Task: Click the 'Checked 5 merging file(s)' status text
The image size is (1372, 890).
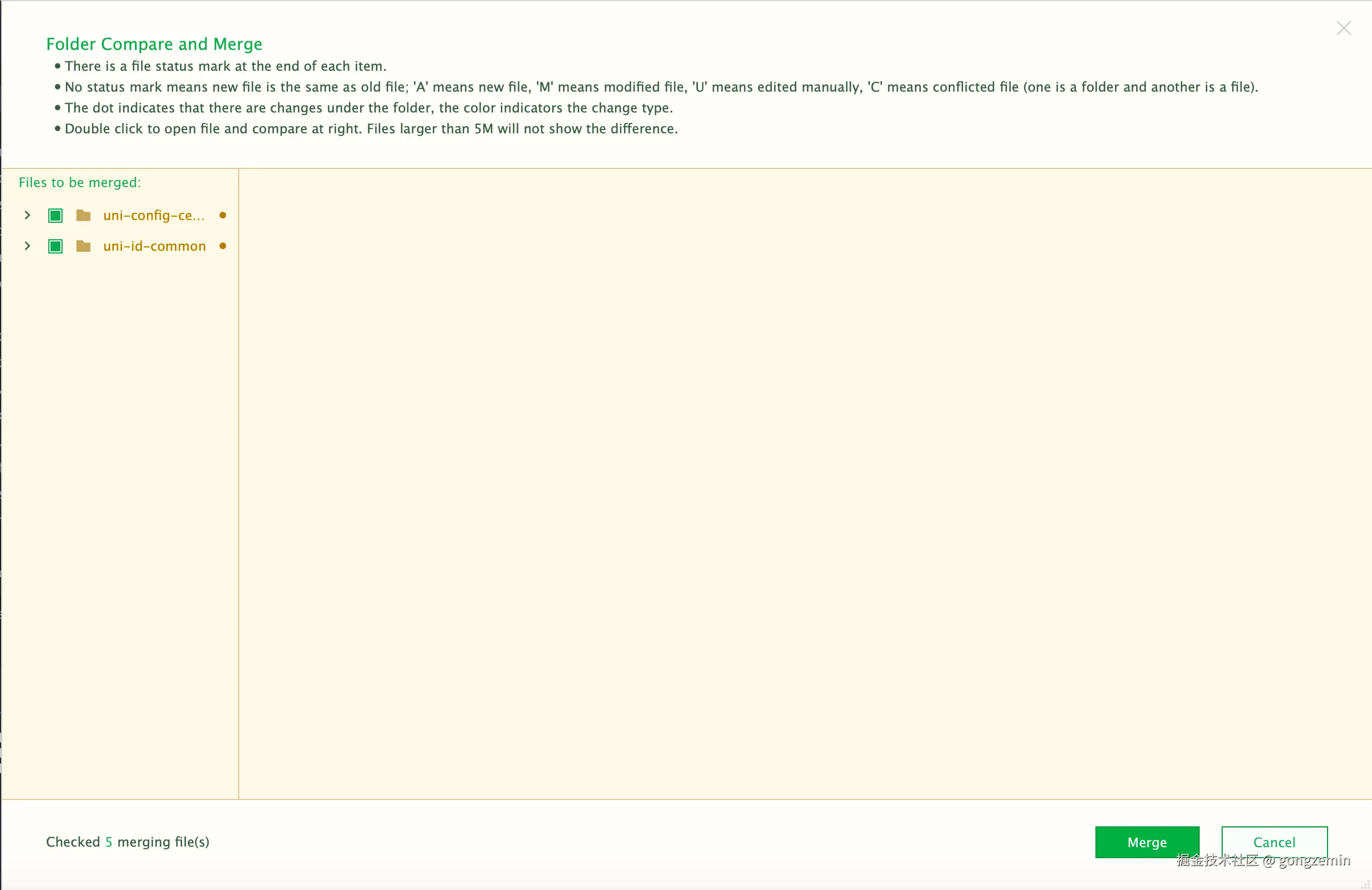Action: (127, 842)
